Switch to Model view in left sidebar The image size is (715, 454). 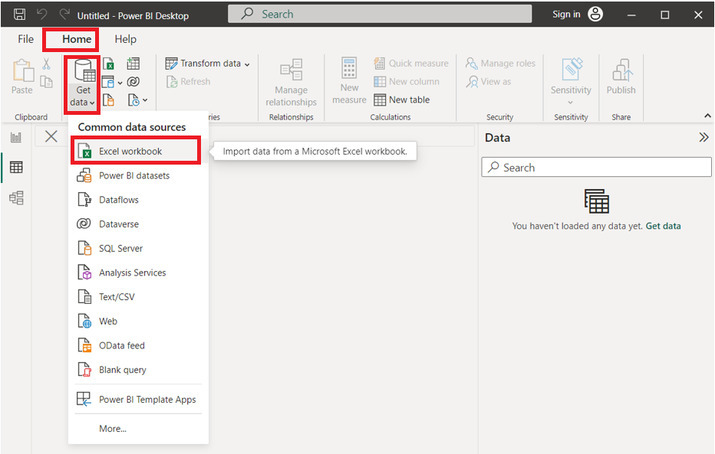tap(16, 198)
